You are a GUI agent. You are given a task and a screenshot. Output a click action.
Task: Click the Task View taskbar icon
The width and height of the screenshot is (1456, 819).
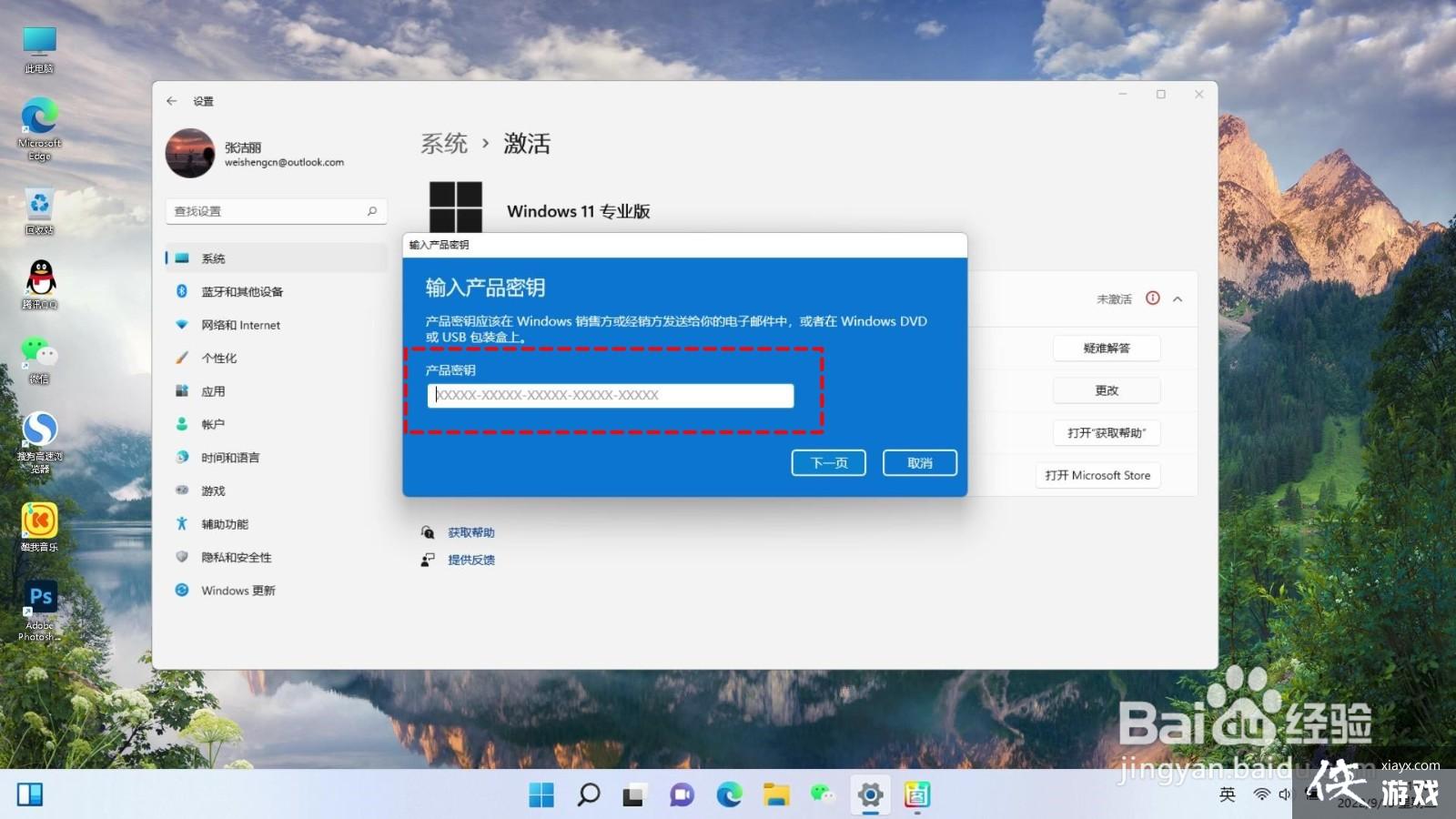(634, 794)
